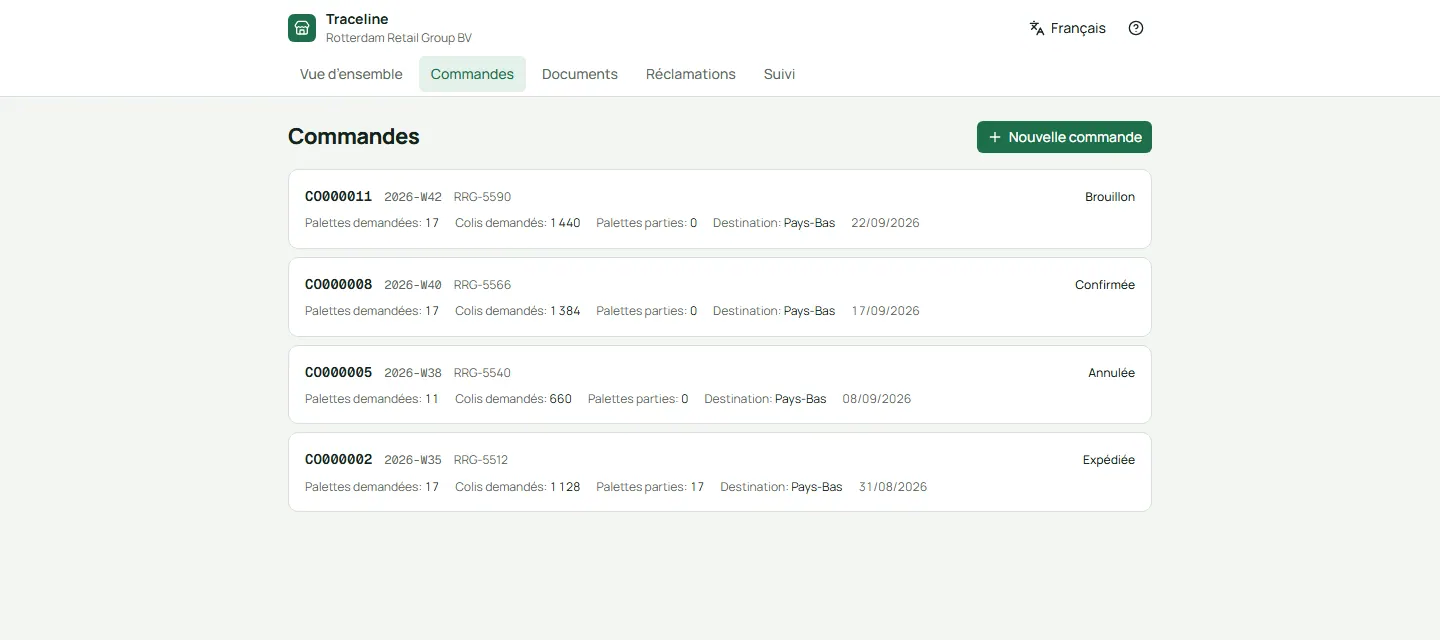This screenshot has height=640, width=1440.
Task: Click Colis demandés value 1 128
Action: coord(565,487)
